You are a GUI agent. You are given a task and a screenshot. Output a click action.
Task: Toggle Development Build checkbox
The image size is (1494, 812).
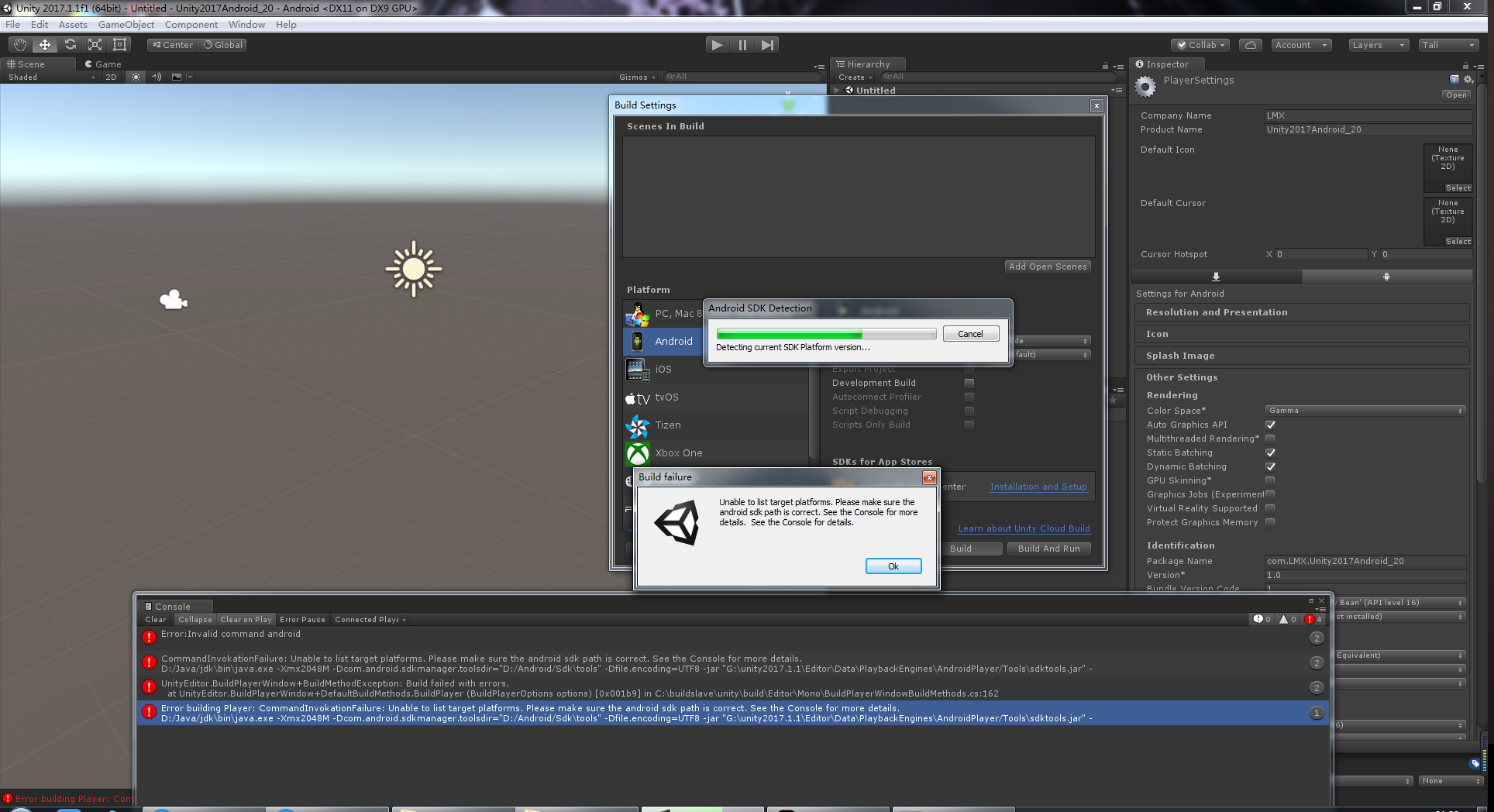coord(969,383)
